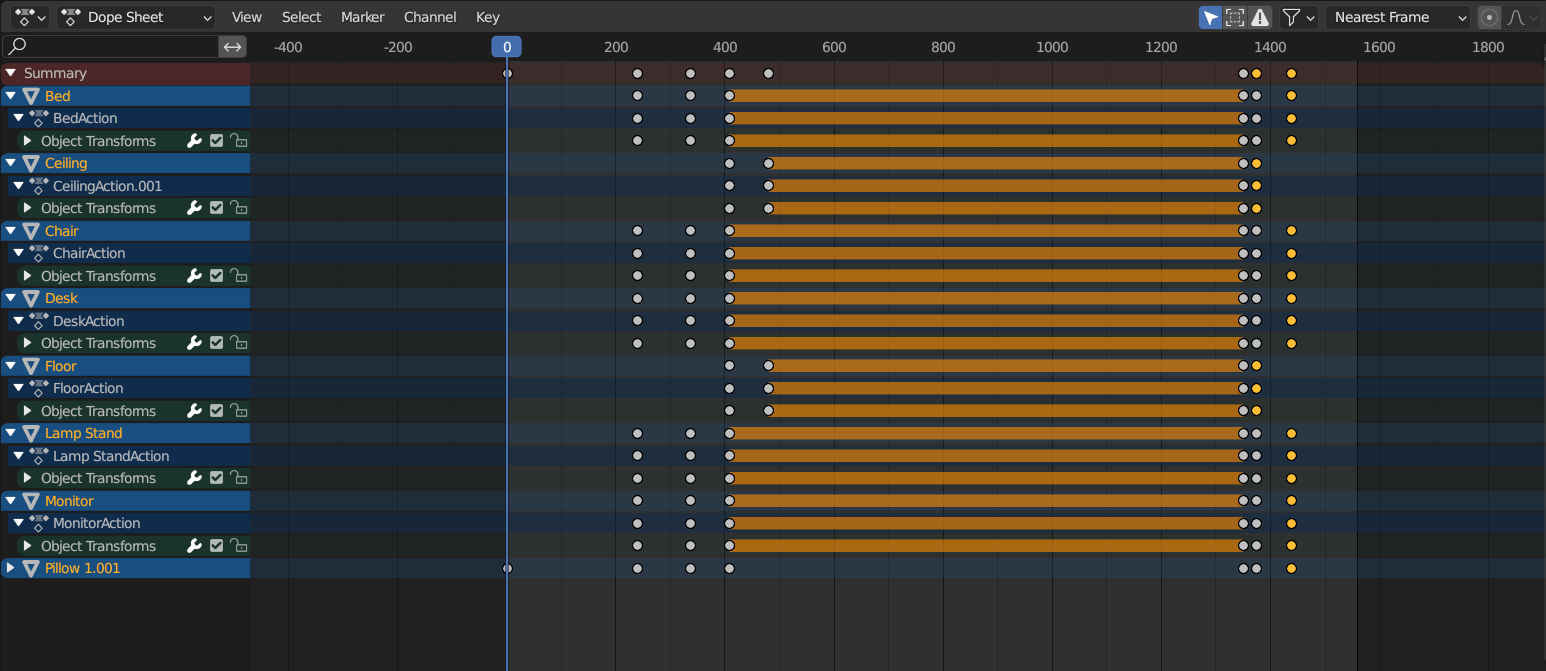The height and width of the screenshot is (671, 1546).
Task: Enable Only Show Selected arrow filter
Action: (x=1210, y=17)
